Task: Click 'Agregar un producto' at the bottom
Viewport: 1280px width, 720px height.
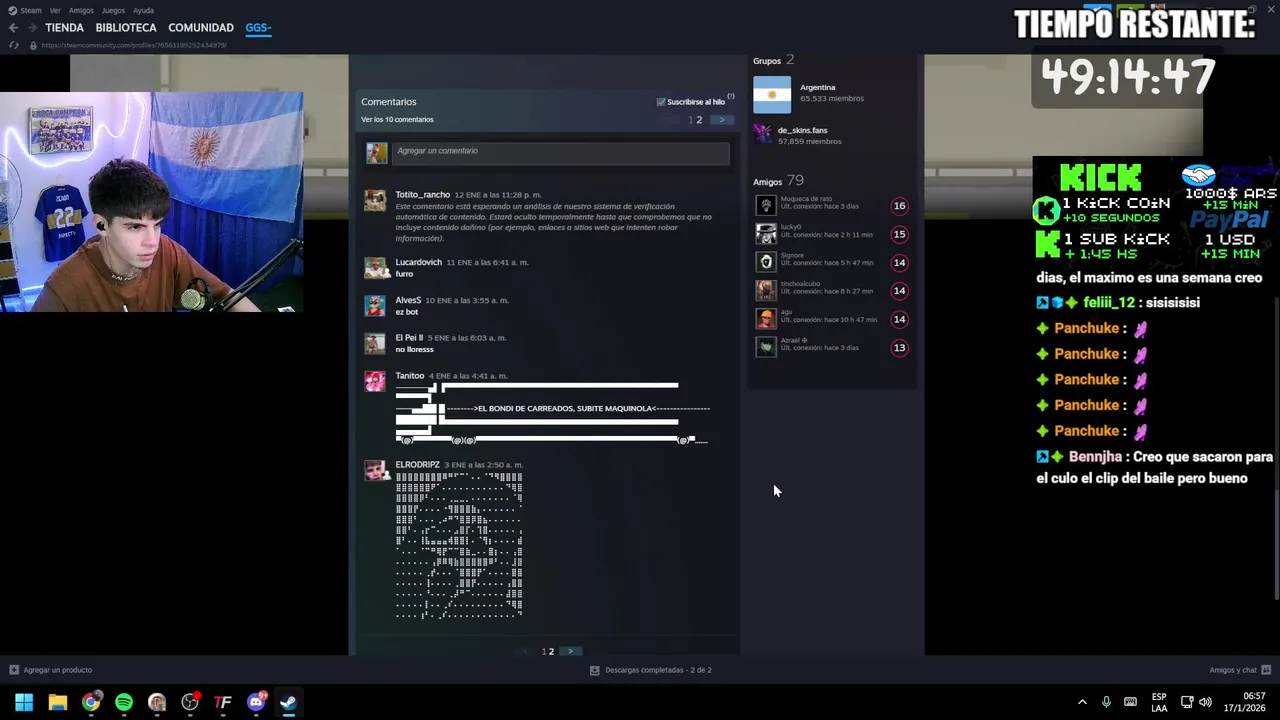Action: [51, 670]
